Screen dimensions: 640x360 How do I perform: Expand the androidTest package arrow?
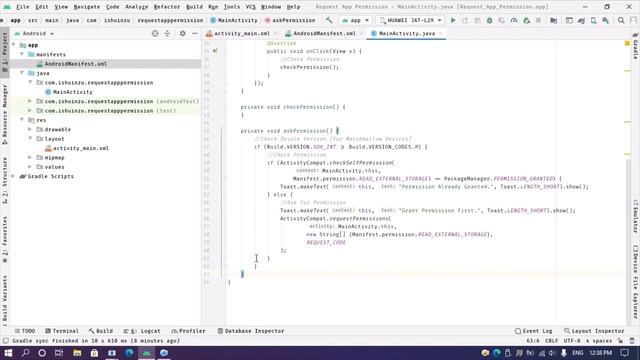coord(30,101)
